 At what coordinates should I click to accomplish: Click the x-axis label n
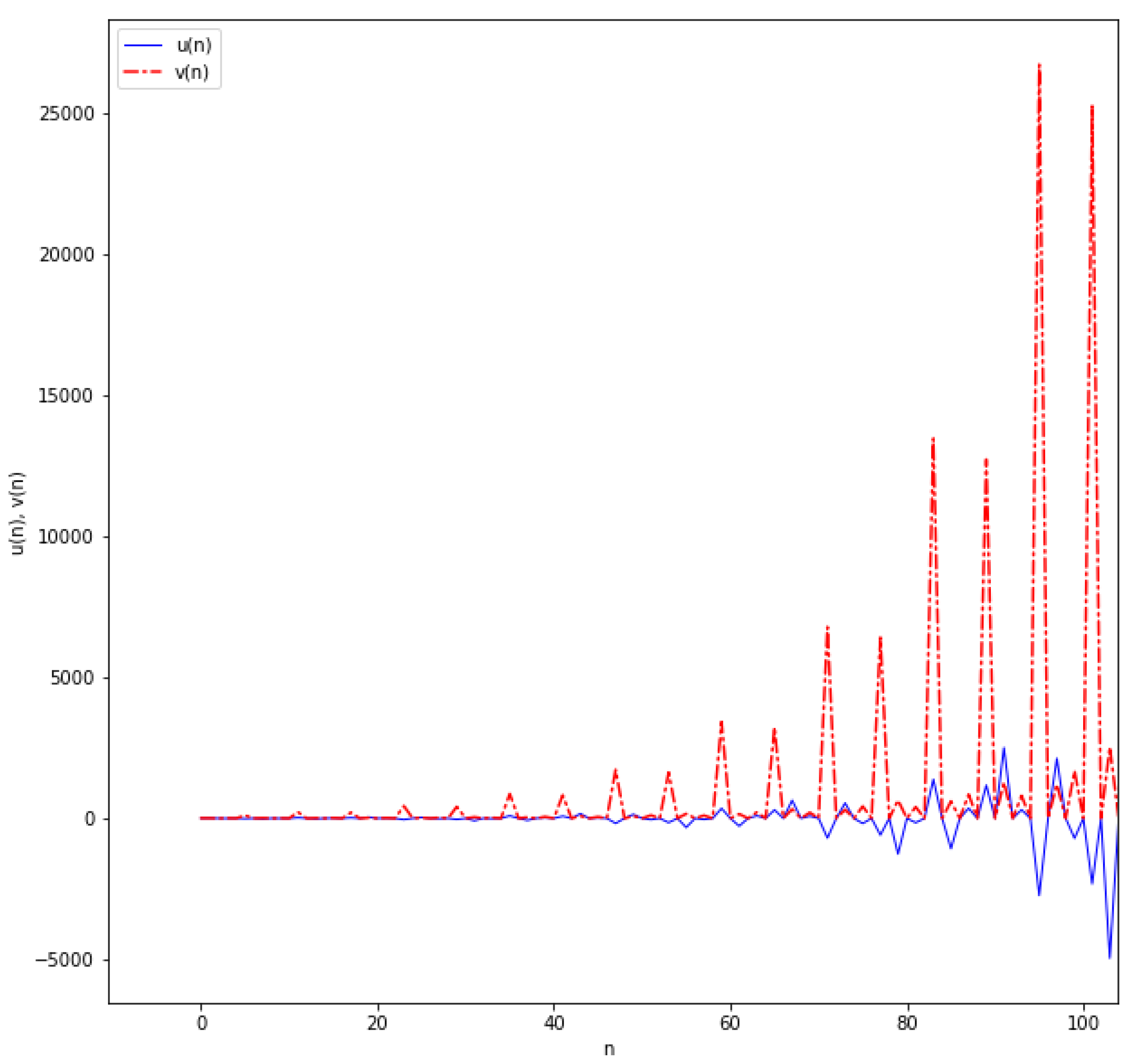610,1049
